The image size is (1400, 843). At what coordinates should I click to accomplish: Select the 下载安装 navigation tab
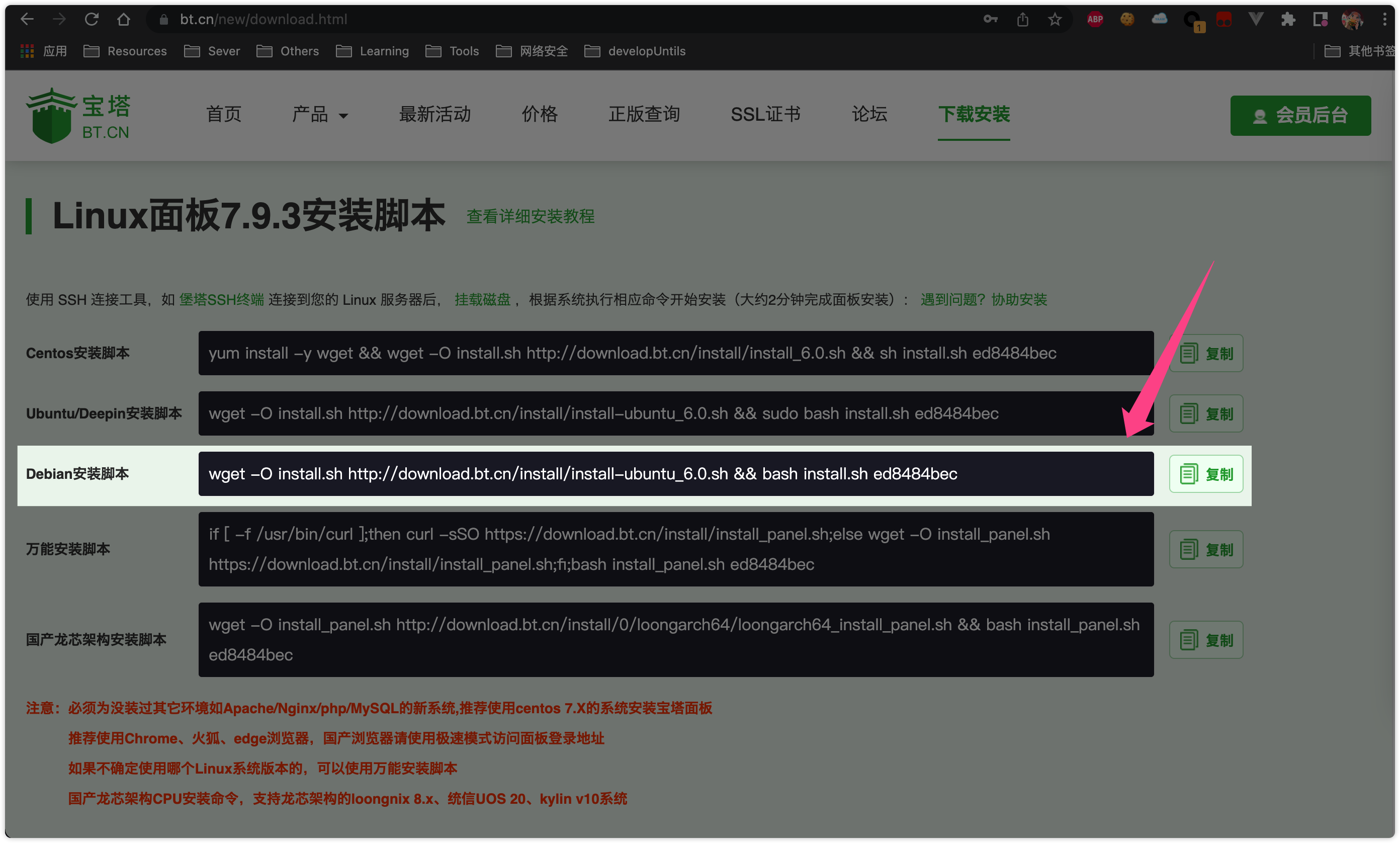pos(975,113)
